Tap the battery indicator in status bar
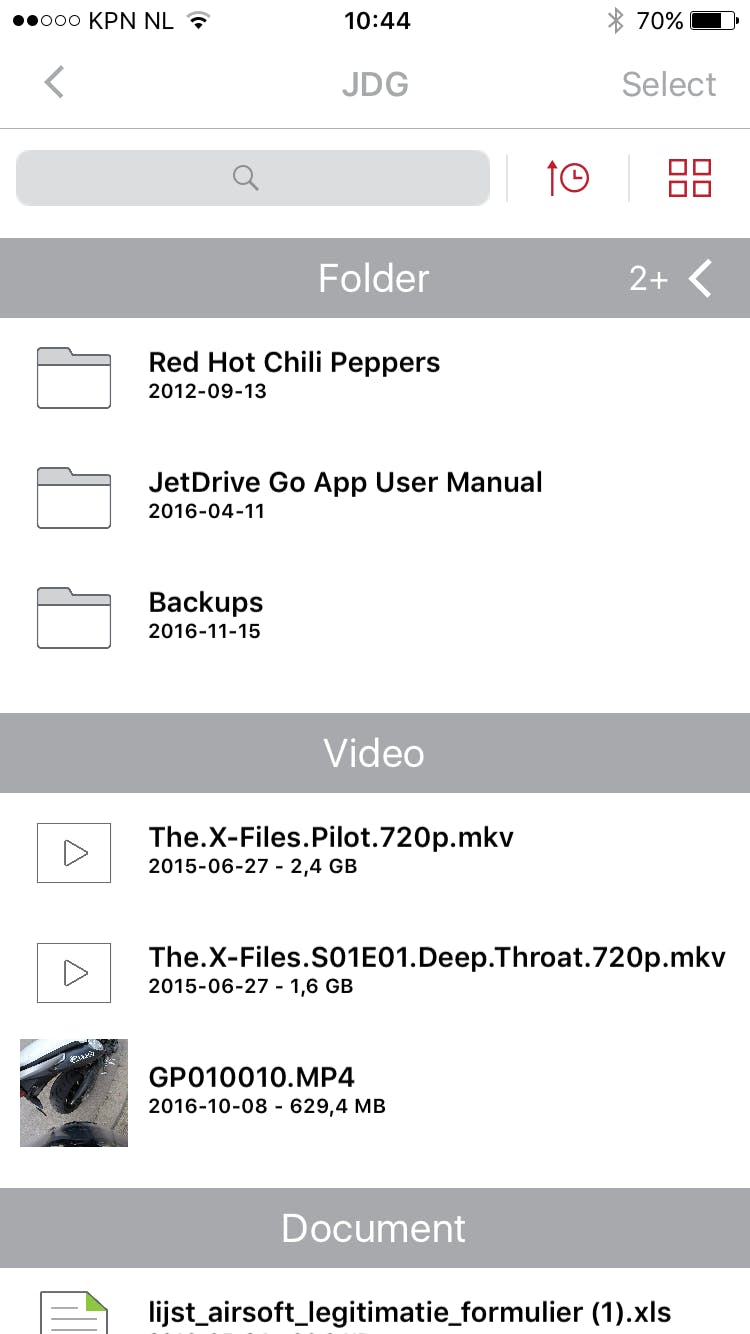Image resolution: width=750 pixels, height=1334 pixels. click(713, 21)
